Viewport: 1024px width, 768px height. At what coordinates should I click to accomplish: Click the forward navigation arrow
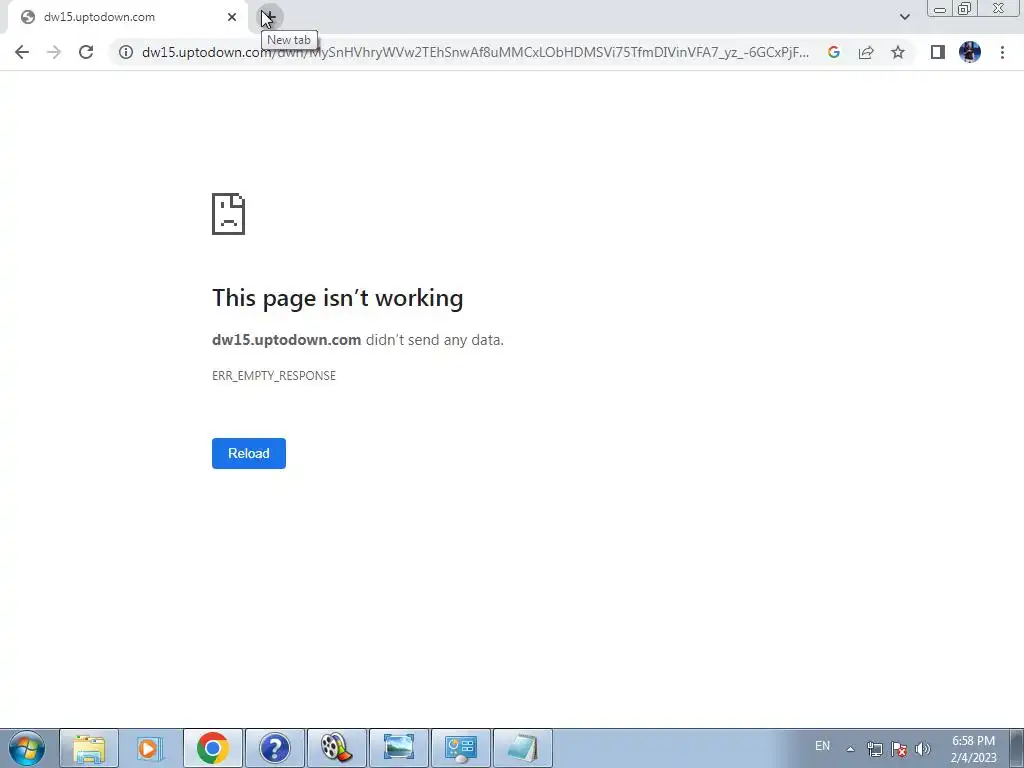(x=54, y=52)
